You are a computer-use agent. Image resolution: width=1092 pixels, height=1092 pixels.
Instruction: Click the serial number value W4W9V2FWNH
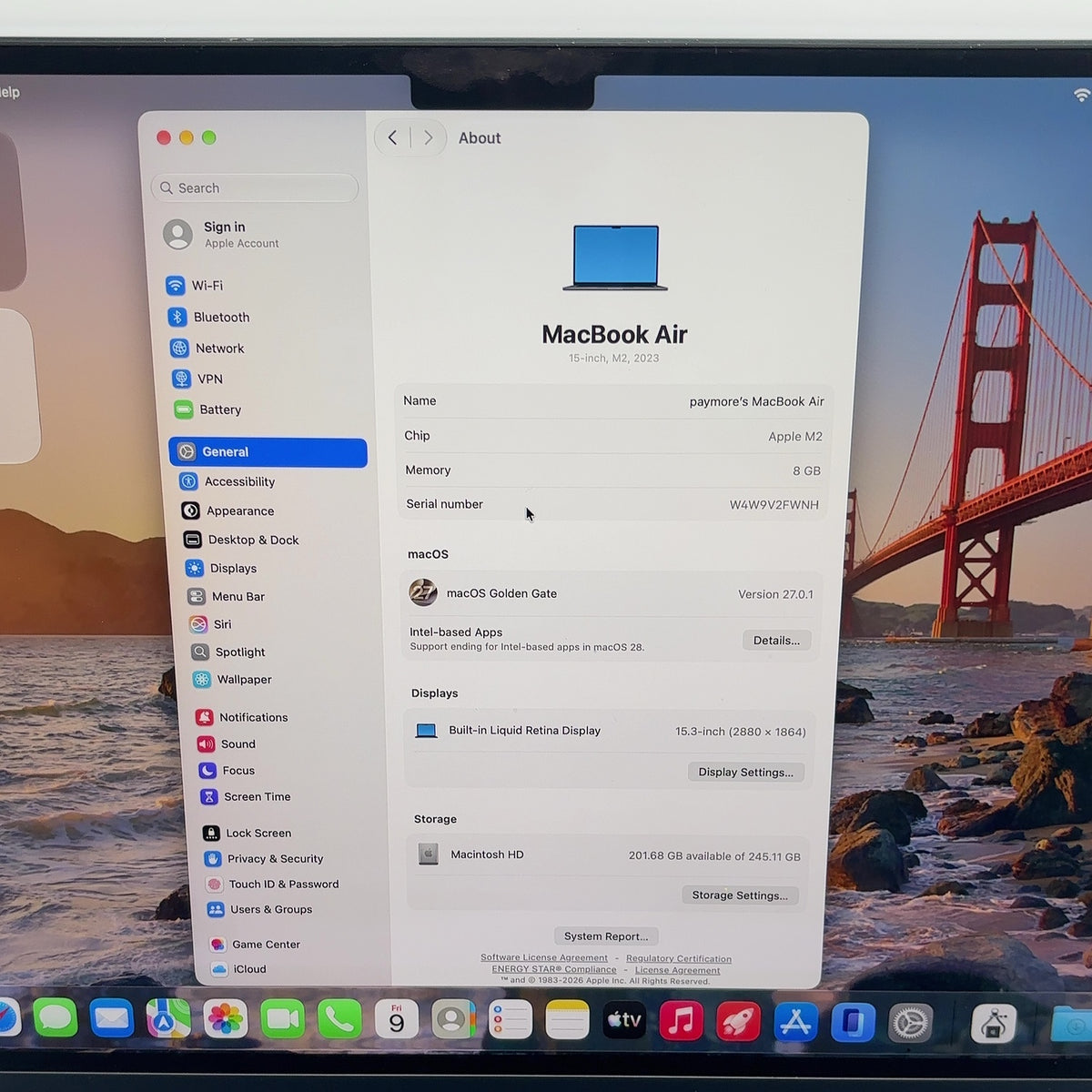point(774,505)
